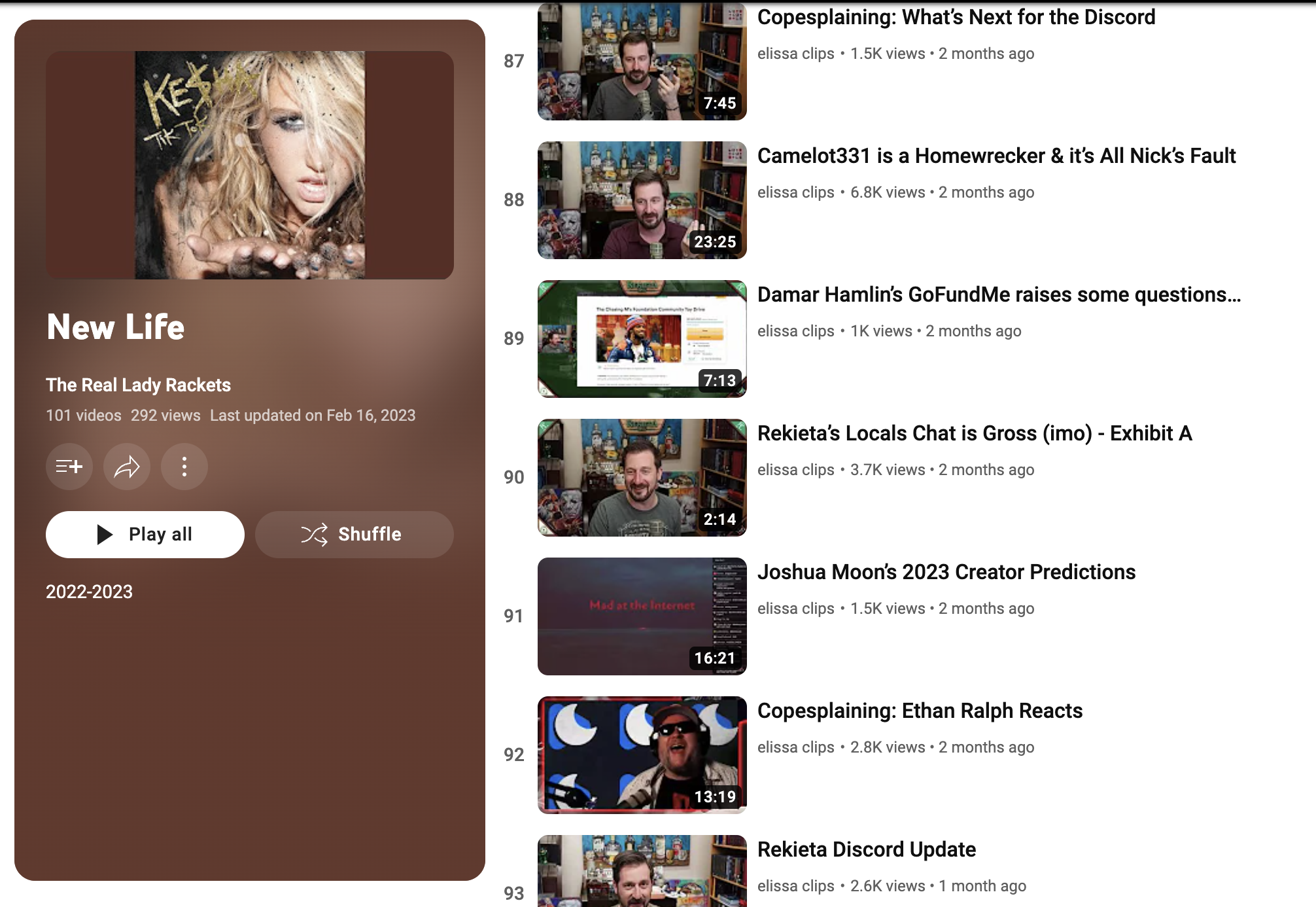1316x907 pixels.
Task: Click the '292 views' playlist stat
Action: (x=165, y=416)
